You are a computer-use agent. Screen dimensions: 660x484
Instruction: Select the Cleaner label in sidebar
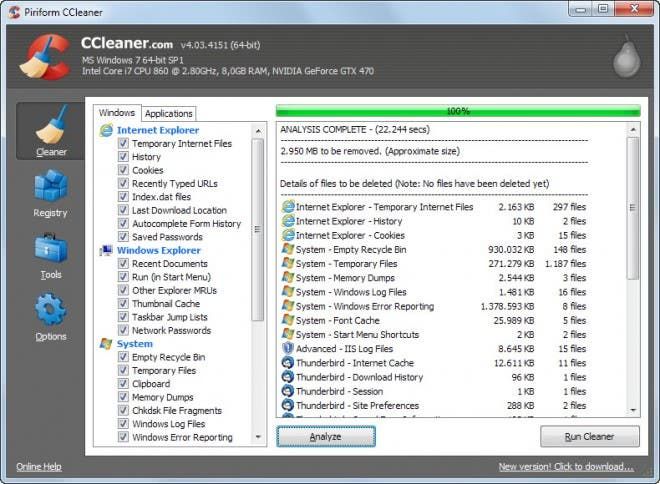pyautogui.click(x=51, y=152)
